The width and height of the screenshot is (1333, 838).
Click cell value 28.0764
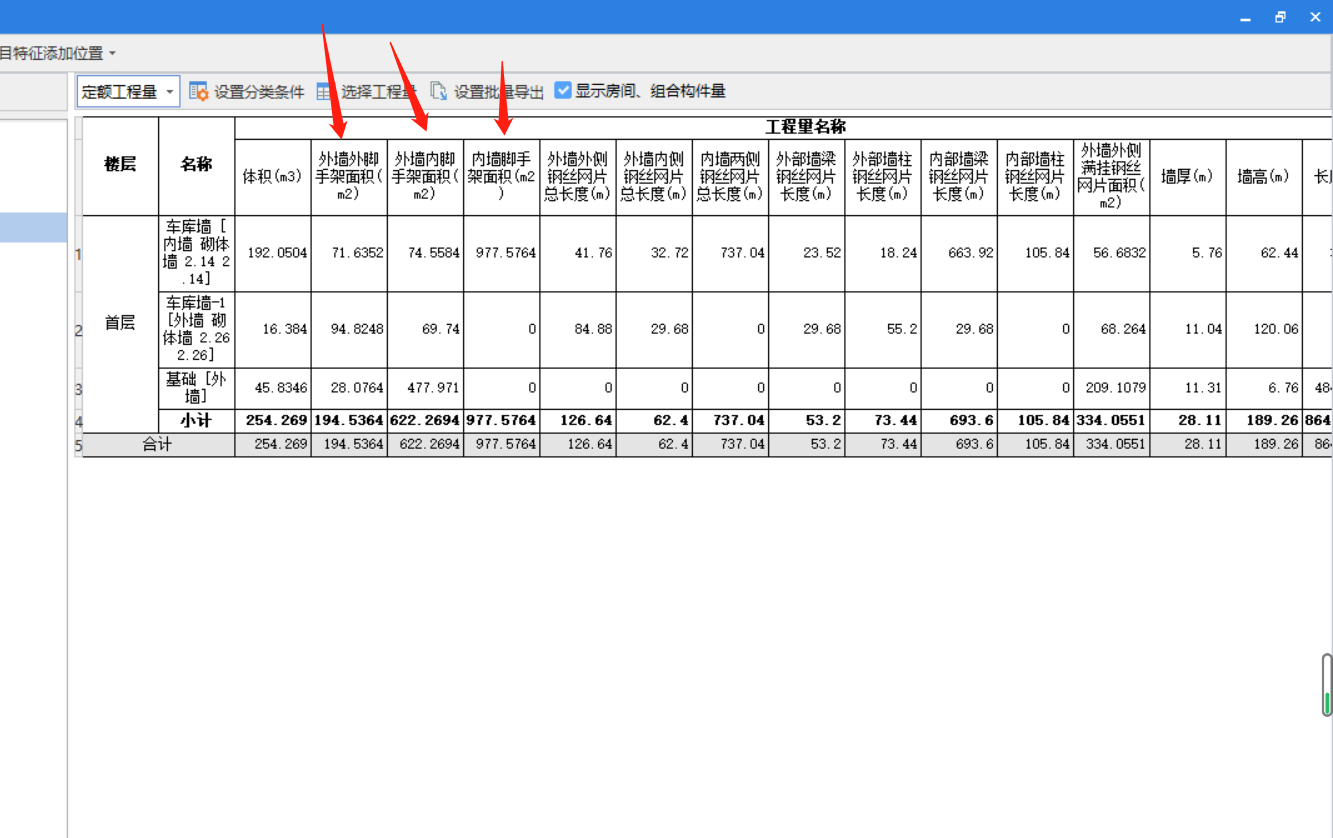point(356,388)
